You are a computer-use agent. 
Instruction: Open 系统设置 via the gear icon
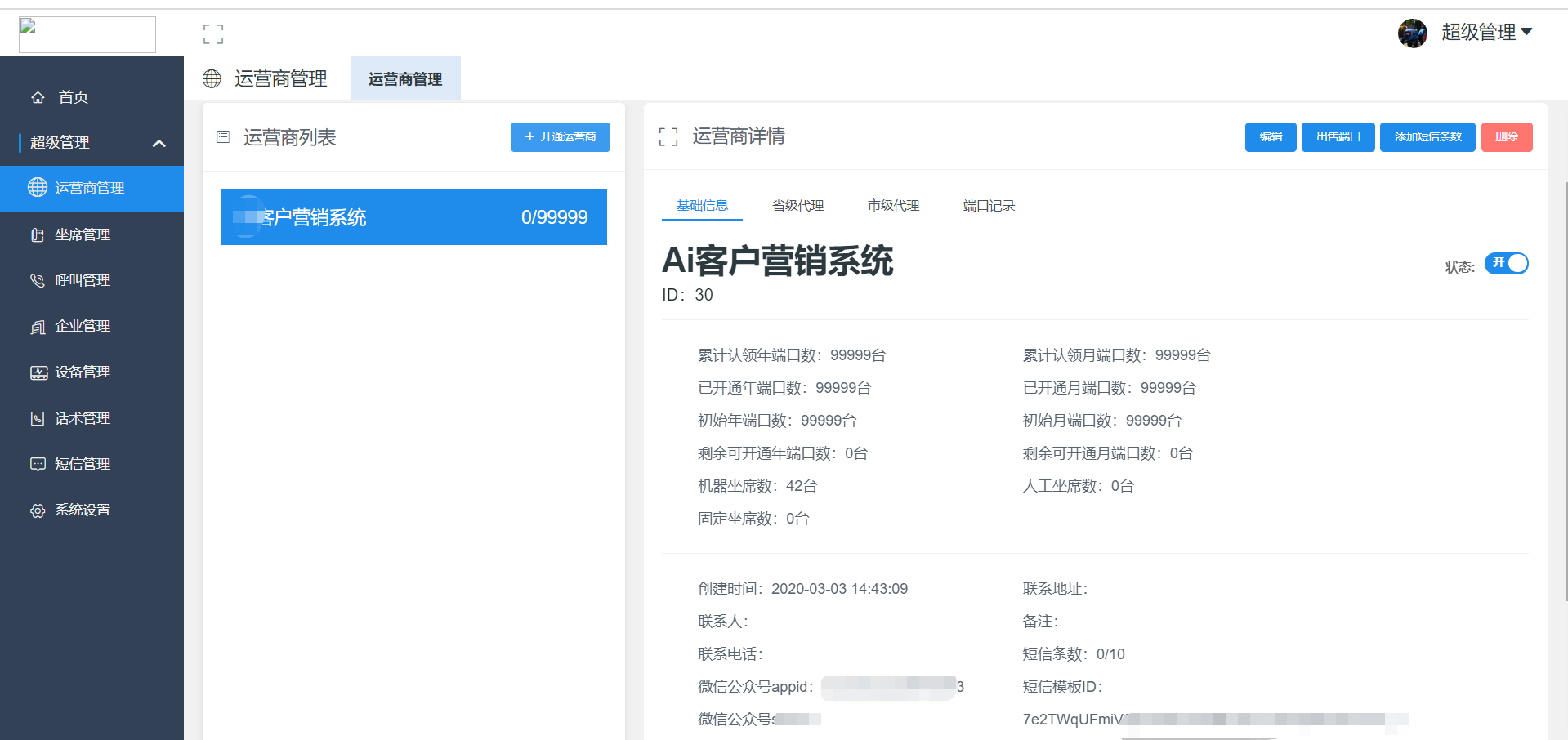pos(38,510)
